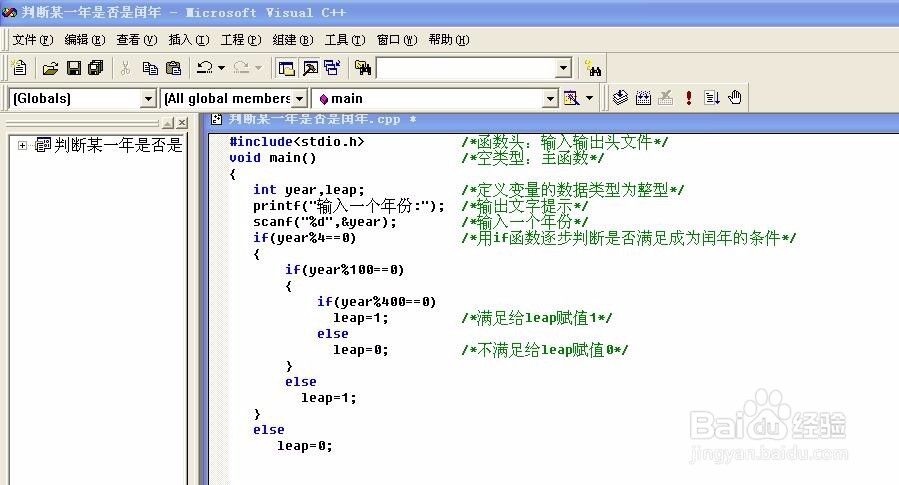
Task: Open the main function dropdown
Action: 550,99
